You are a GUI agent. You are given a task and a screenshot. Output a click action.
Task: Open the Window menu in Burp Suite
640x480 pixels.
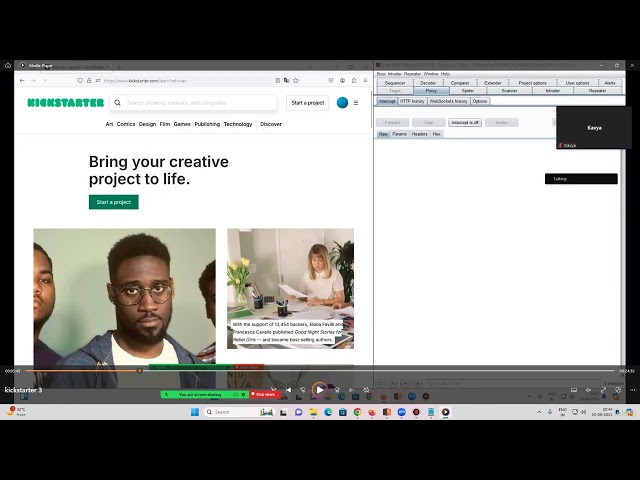[430, 73]
